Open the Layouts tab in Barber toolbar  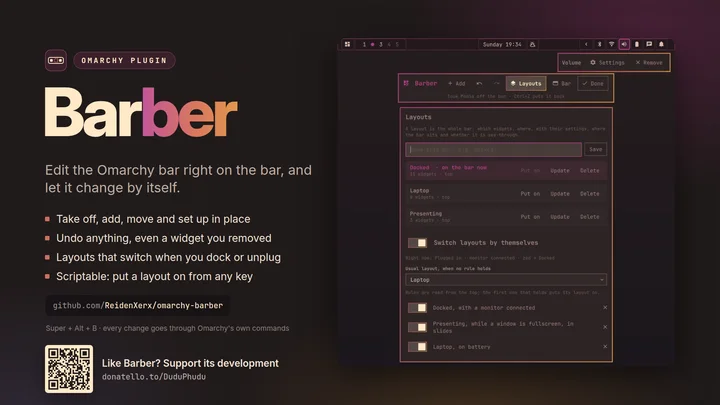click(x=526, y=84)
